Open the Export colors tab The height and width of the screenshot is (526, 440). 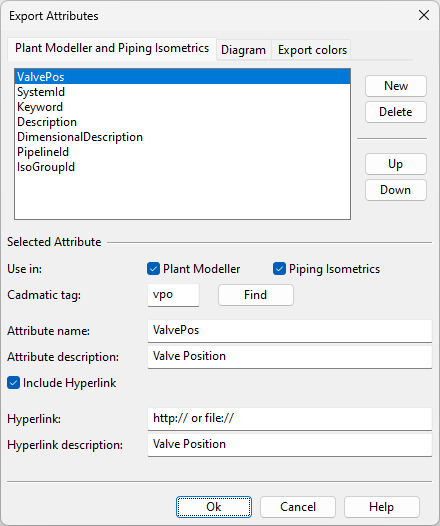312,50
